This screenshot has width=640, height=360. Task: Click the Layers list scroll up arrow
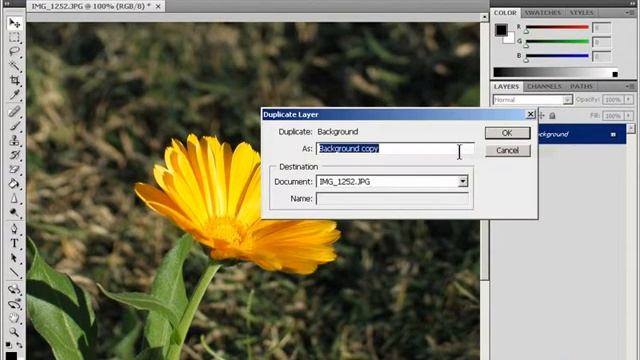click(x=631, y=128)
